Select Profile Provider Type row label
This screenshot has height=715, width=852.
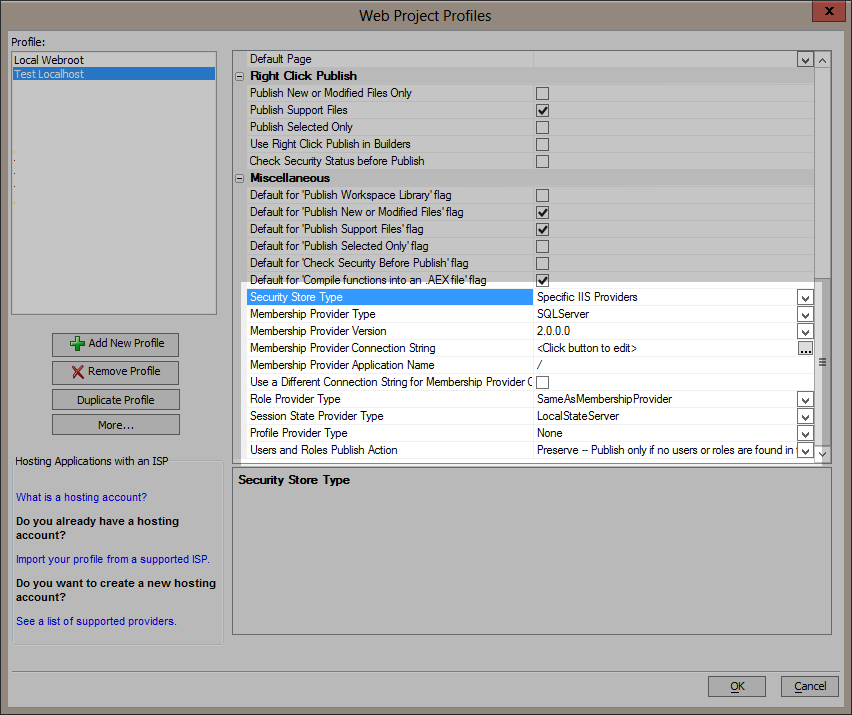point(298,433)
